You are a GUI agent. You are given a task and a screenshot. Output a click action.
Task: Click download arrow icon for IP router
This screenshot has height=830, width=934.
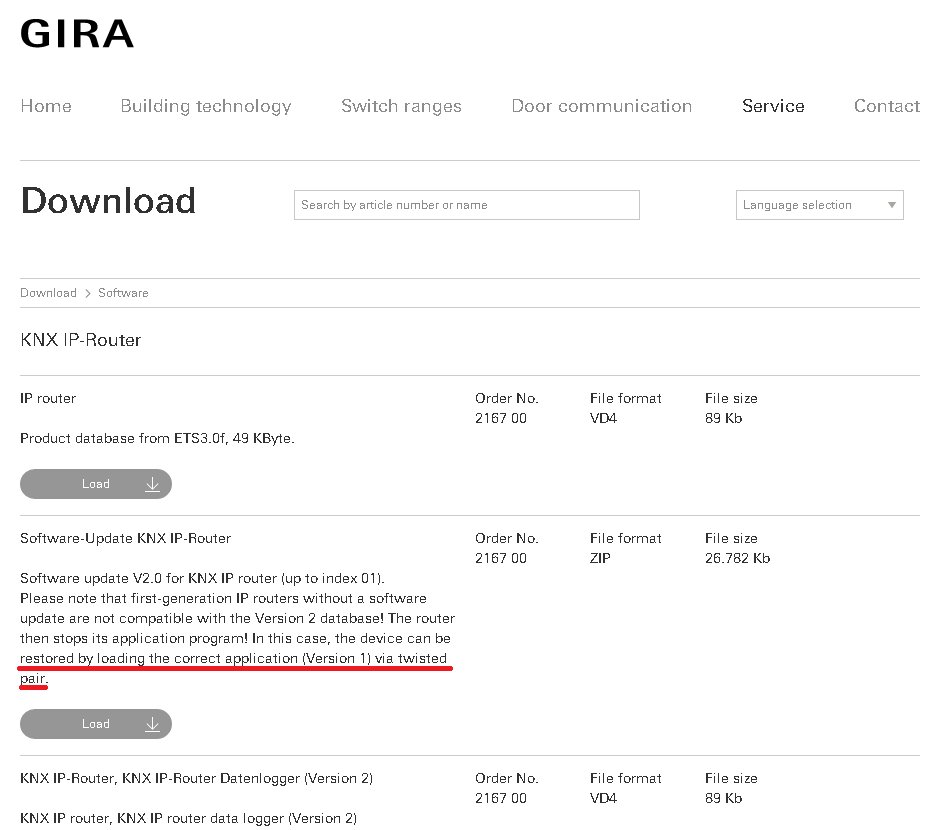click(x=152, y=484)
